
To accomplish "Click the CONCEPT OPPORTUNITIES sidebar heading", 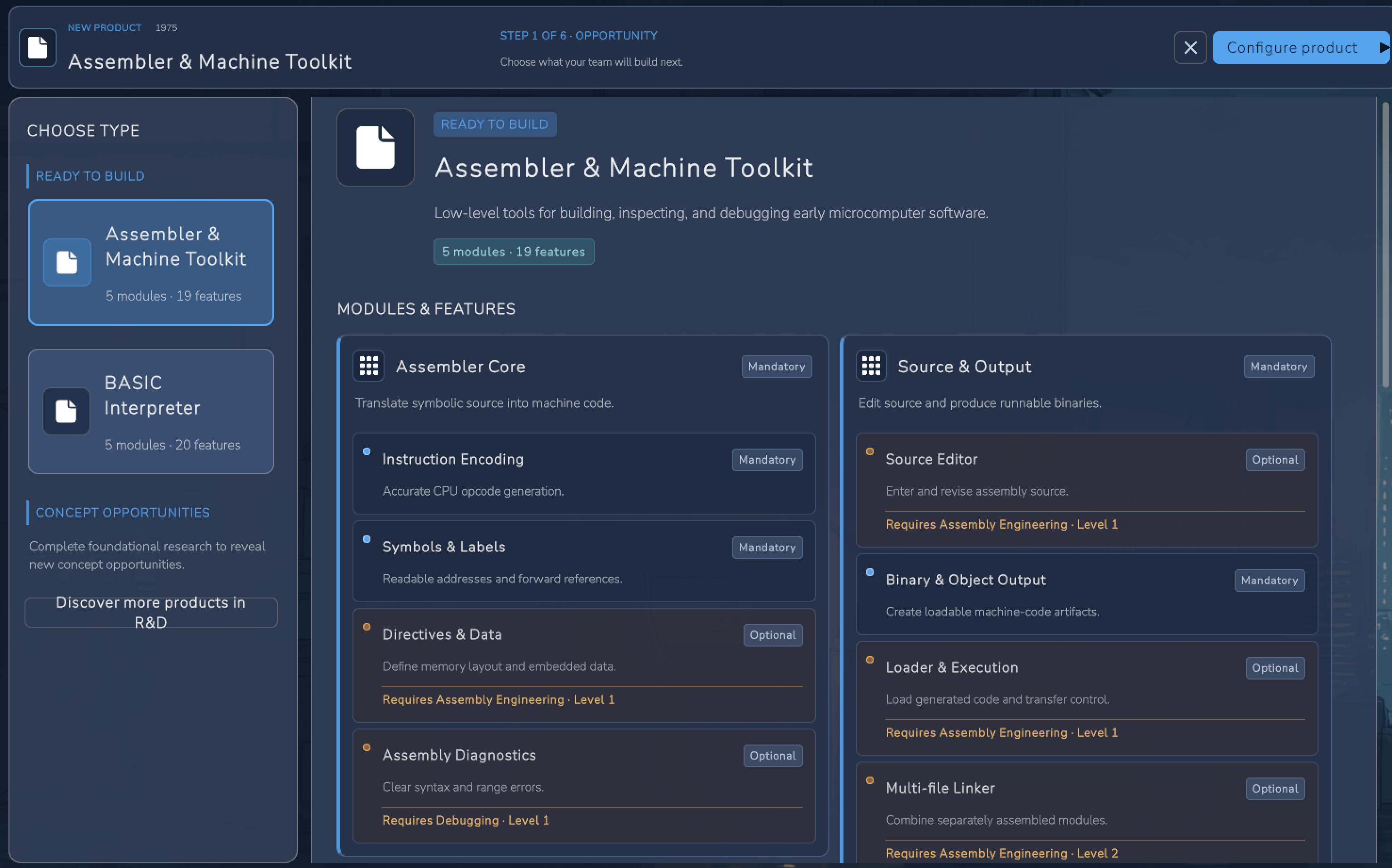I will click(x=123, y=513).
